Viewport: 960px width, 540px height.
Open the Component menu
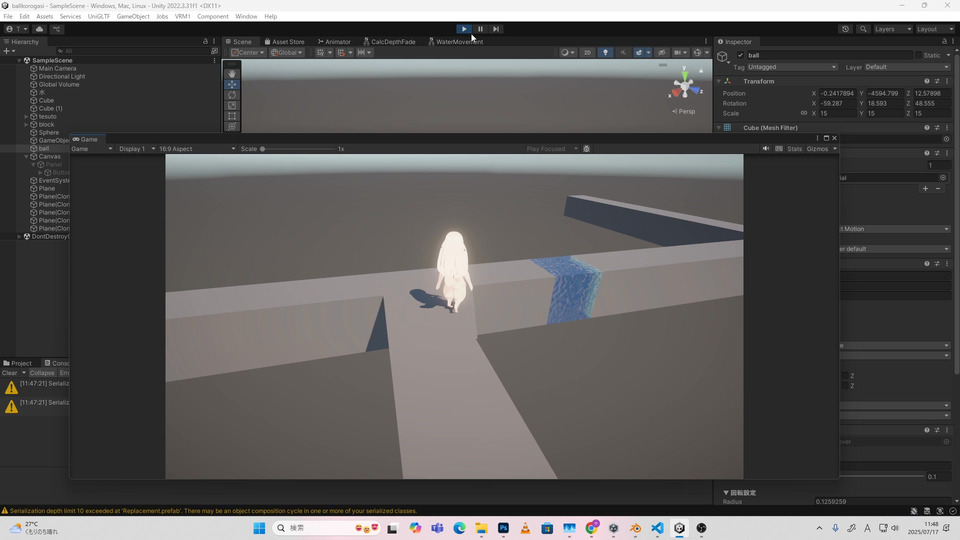coord(212,17)
